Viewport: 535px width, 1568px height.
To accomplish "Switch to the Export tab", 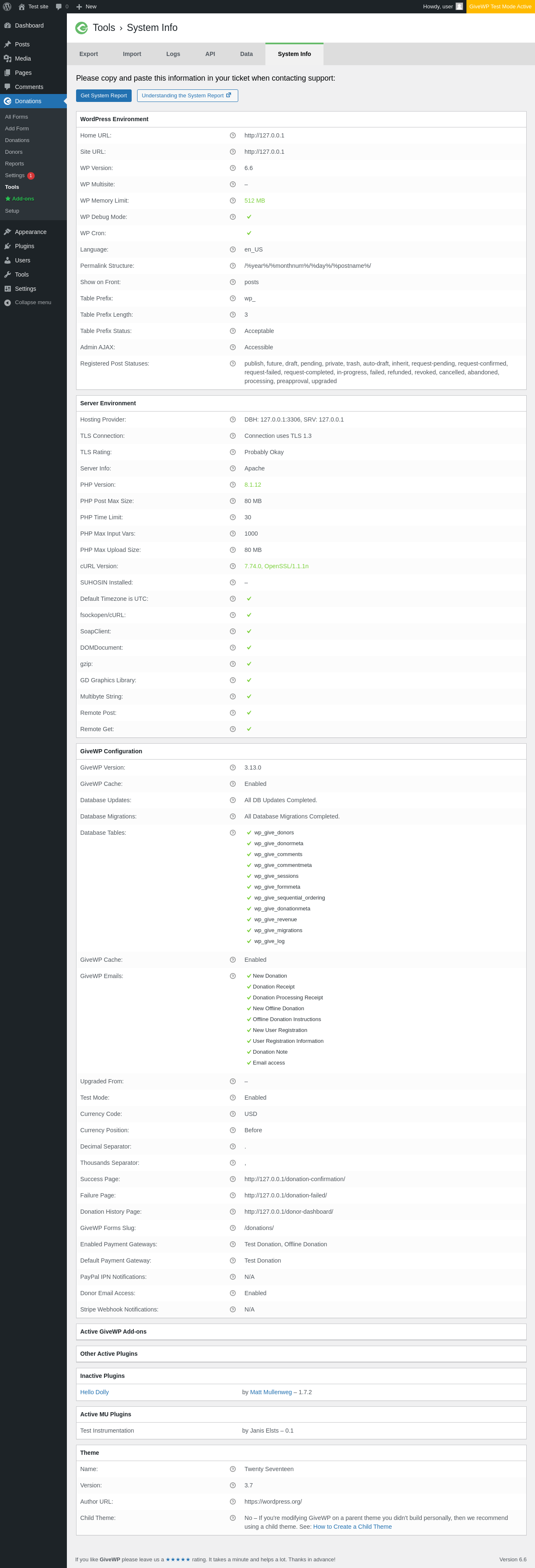I will (x=88, y=54).
